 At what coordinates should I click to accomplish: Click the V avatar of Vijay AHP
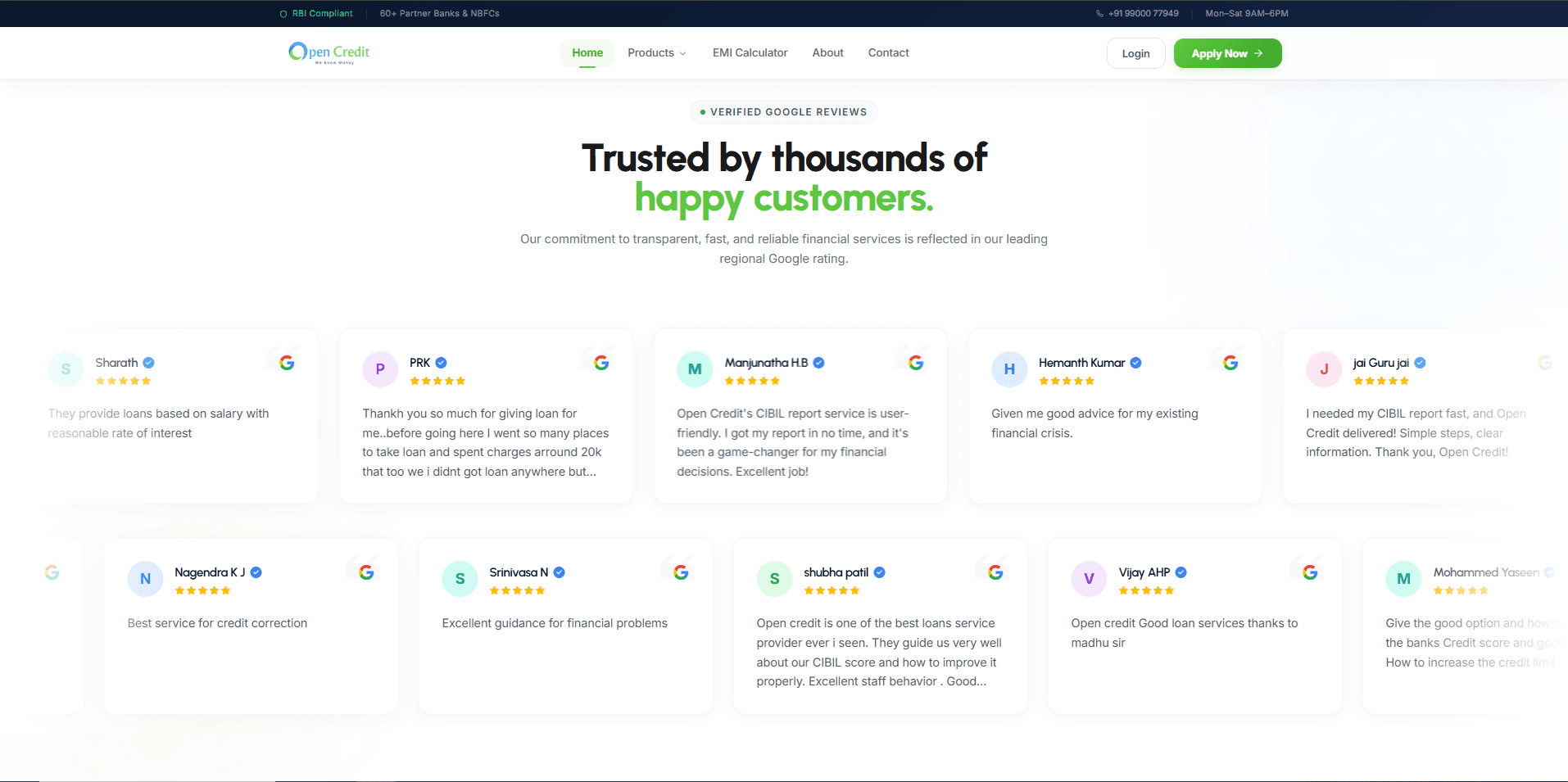pos(1089,579)
